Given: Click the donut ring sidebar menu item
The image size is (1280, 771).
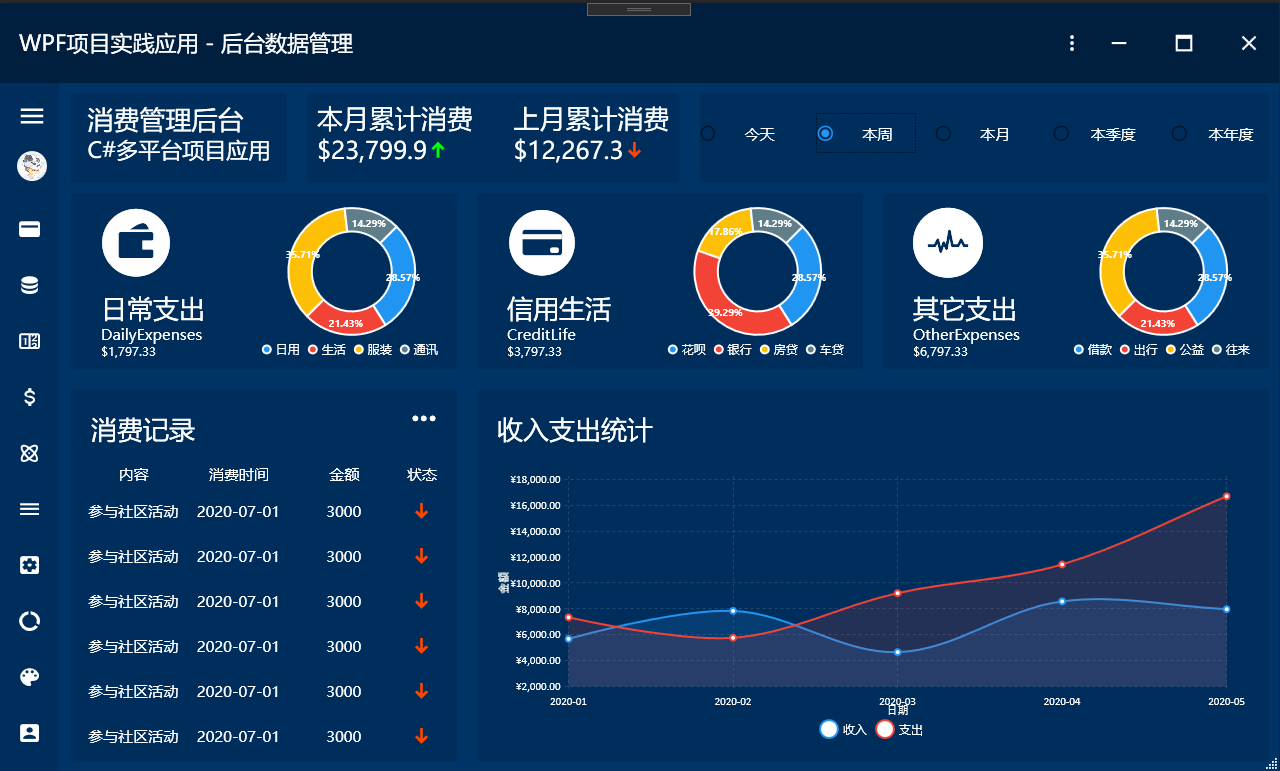Looking at the screenshot, I should coord(30,621).
